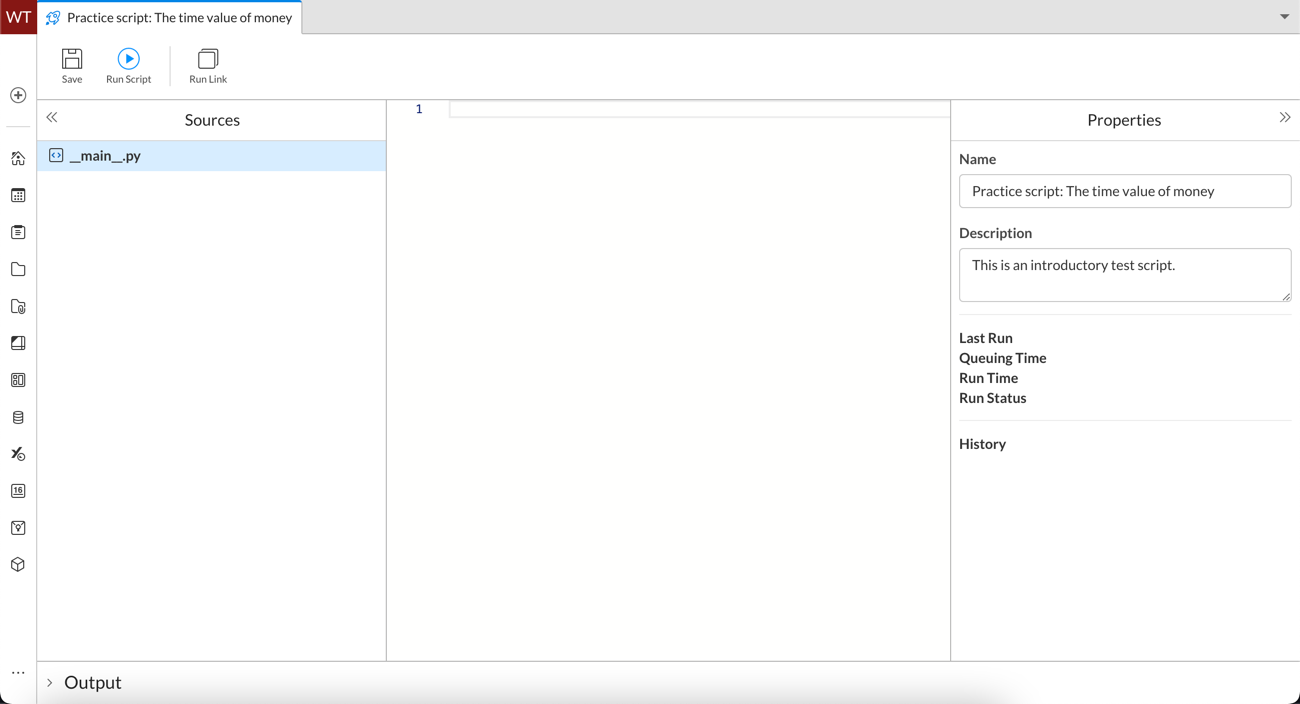The height and width of the screenshot is (704, 1300).
Task: Click the Run Link icon
Action: (x=208, y=65)
